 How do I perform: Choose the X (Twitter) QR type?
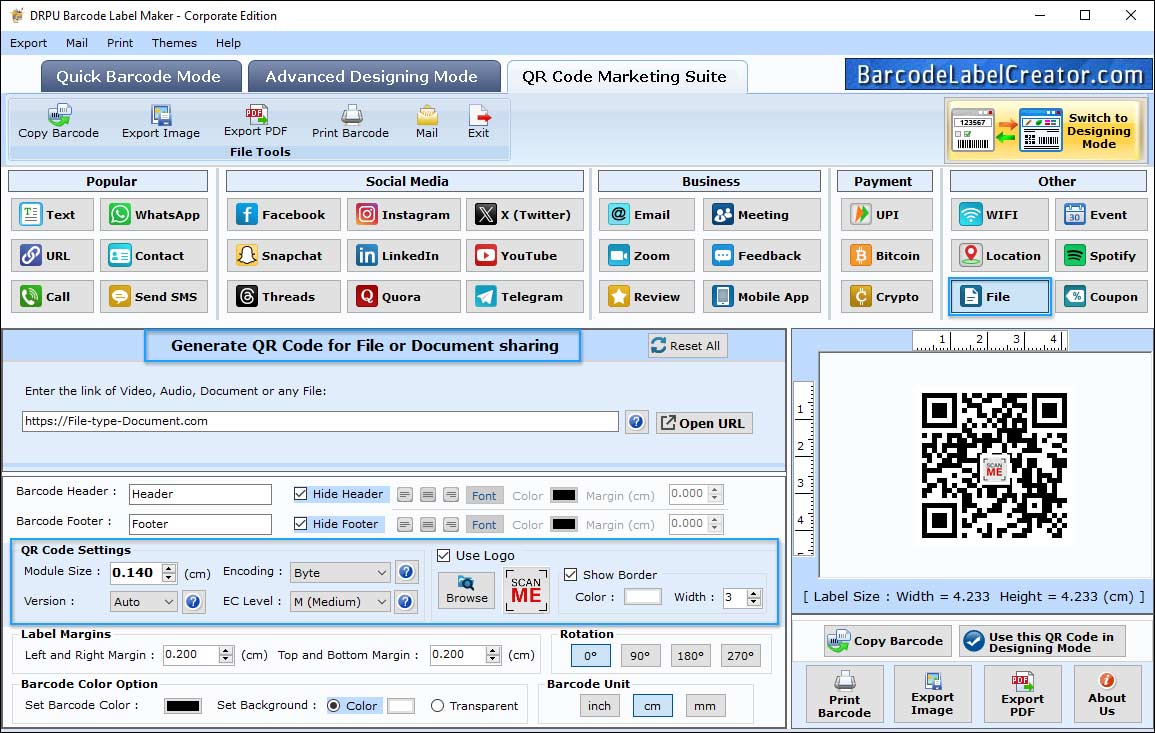point(524,214)
